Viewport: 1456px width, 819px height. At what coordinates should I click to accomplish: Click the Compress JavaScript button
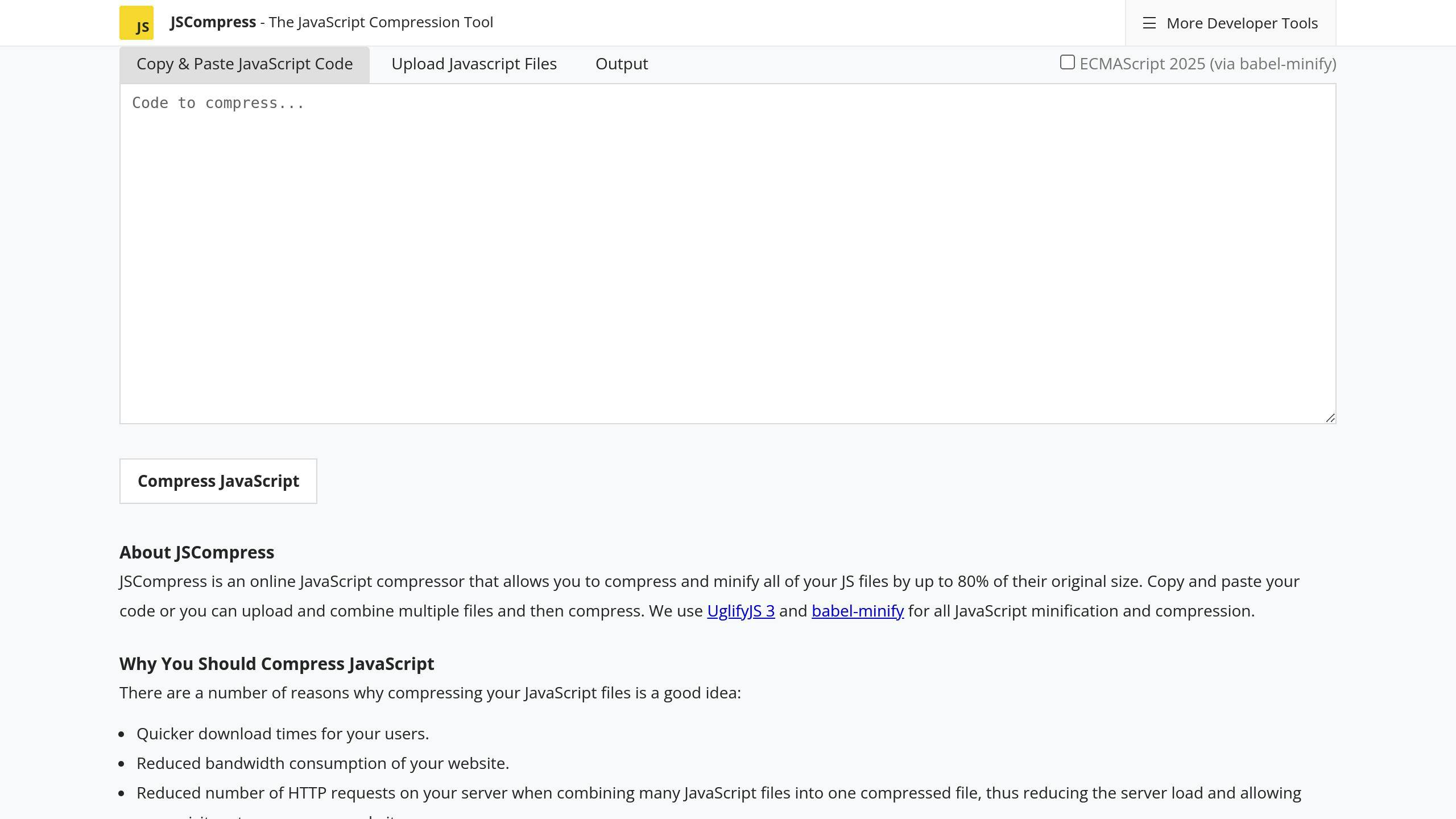click(218, 481)
